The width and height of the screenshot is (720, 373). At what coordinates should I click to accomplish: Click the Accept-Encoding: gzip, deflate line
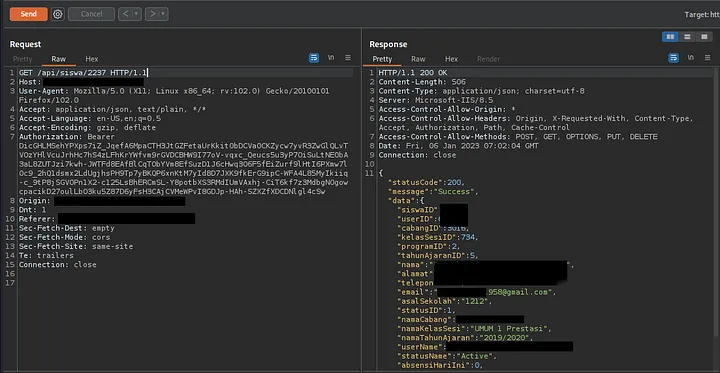(87, 128)
